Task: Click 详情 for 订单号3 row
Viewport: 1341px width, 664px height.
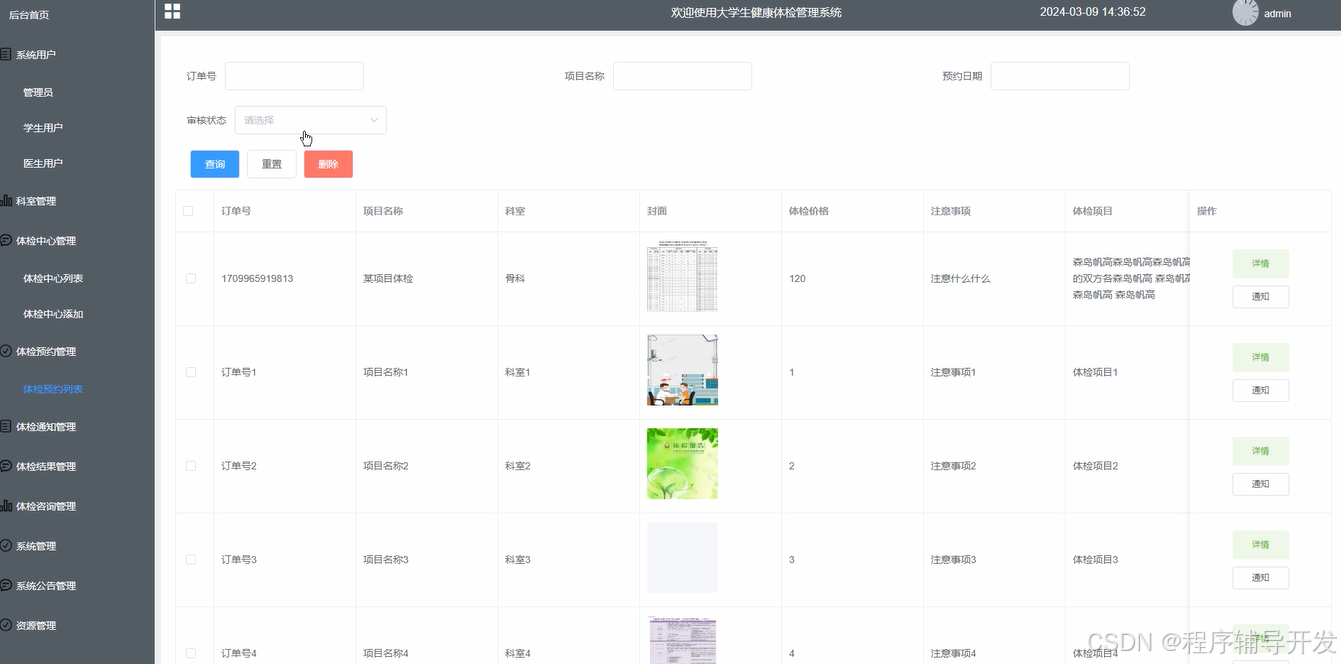Action: (1260, 545)
